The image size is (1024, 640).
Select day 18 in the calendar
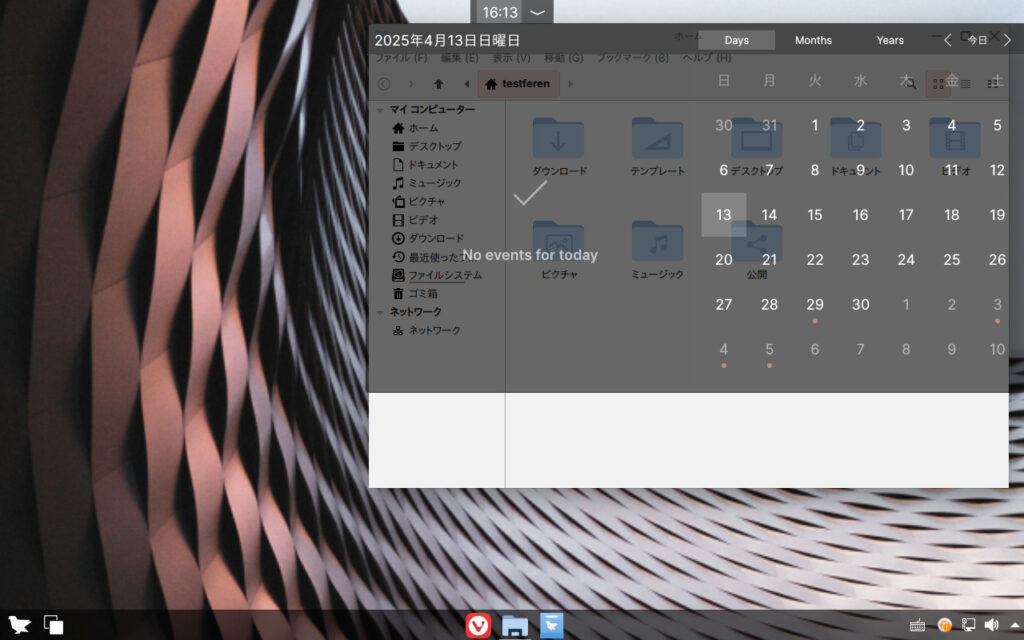(952, 215)
